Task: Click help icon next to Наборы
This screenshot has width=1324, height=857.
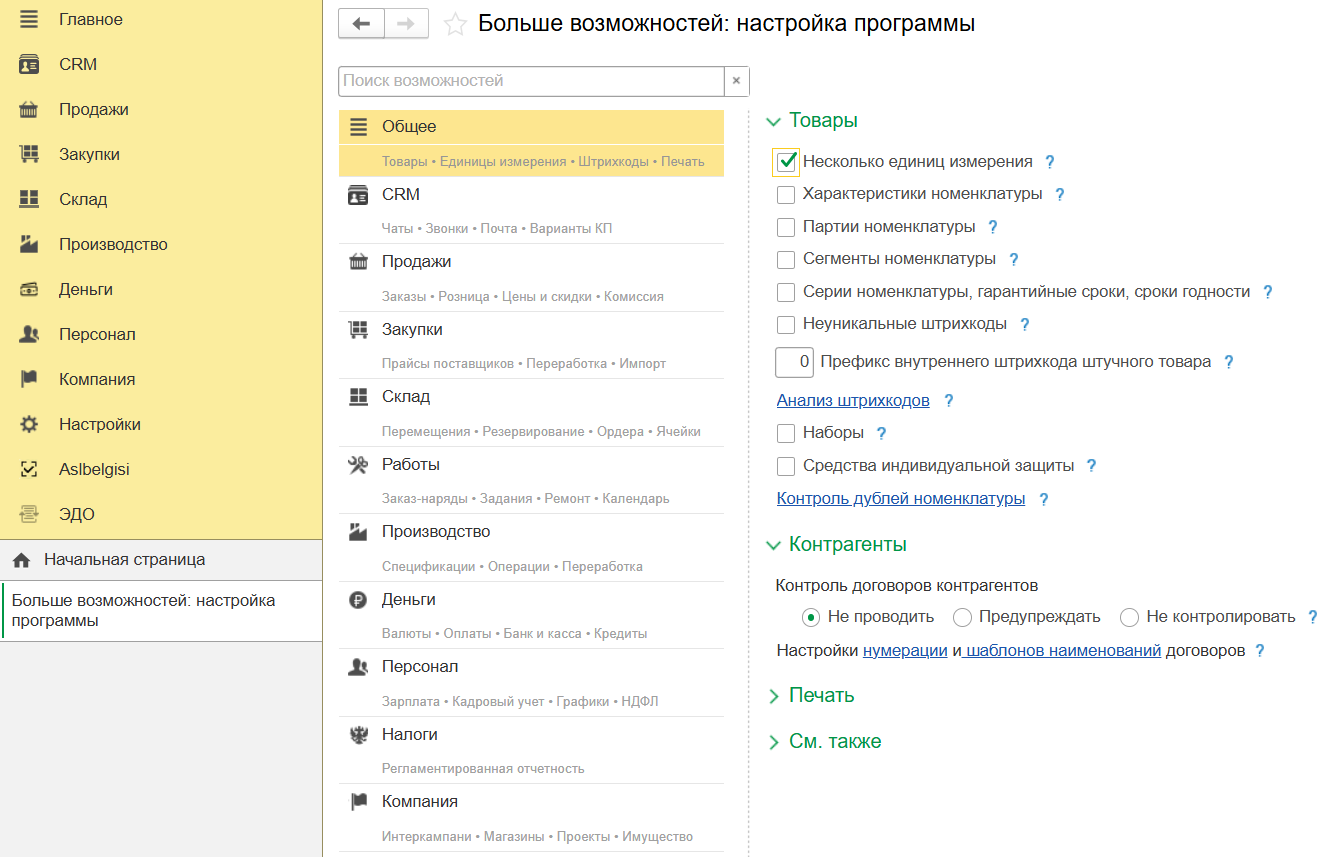Action: coord(881,434)
